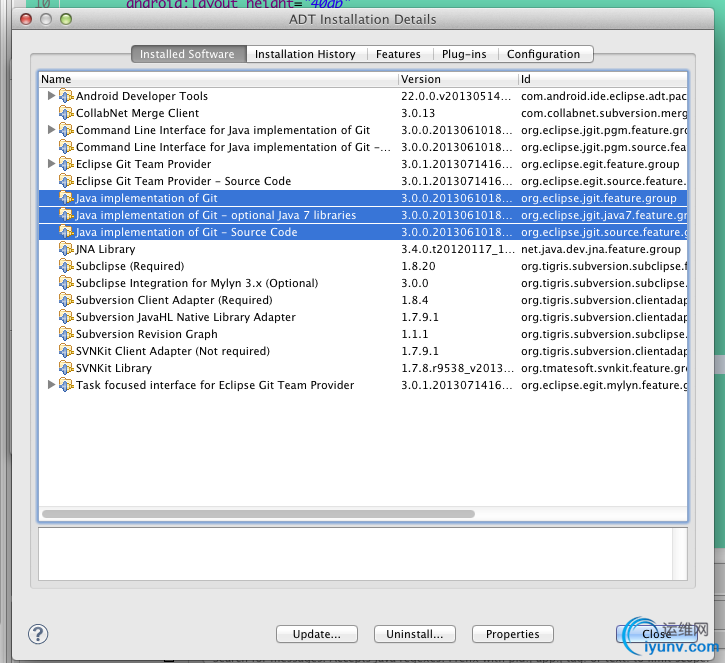
Task: Click id org.eclipse.egit.feature.group
Action: (600, 164)
